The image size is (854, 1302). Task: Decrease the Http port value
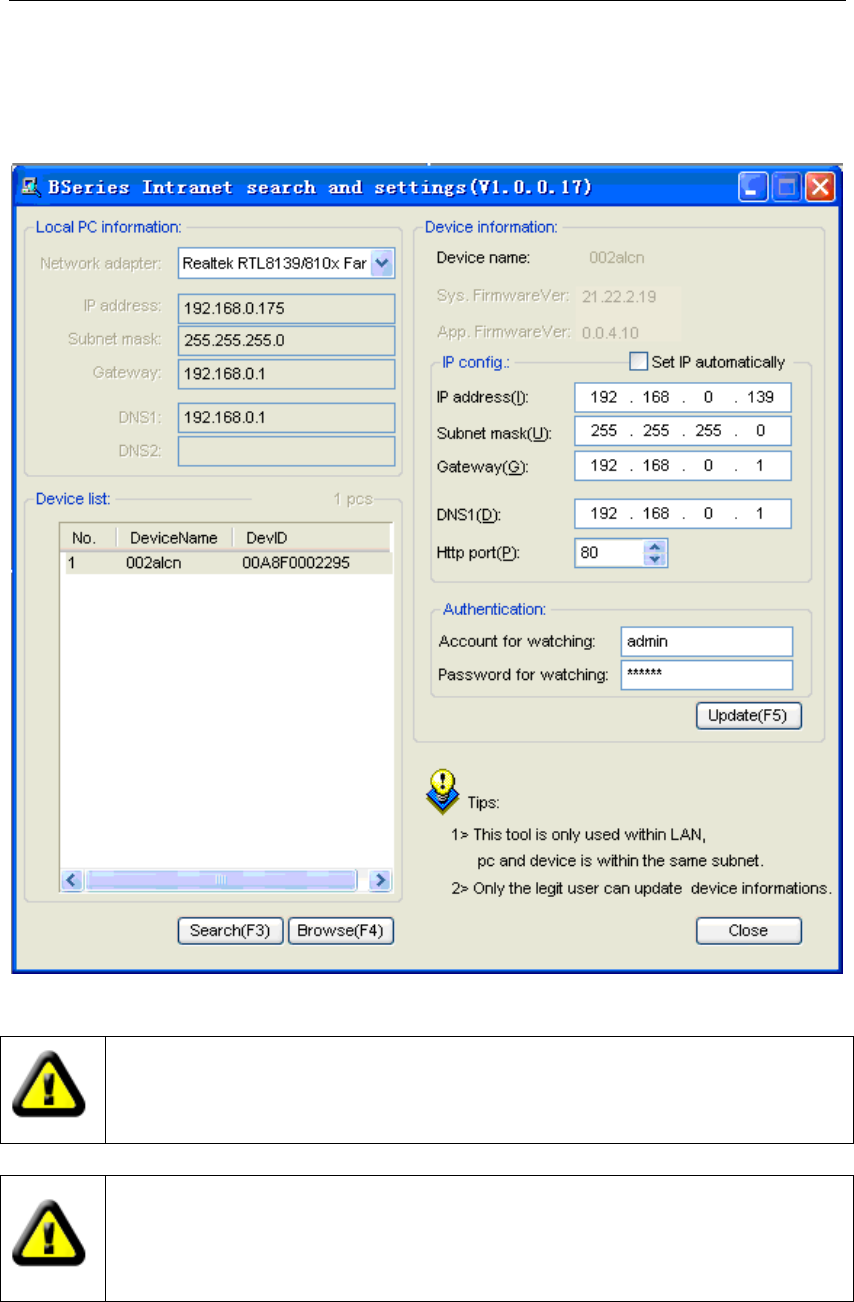[655, 559]
